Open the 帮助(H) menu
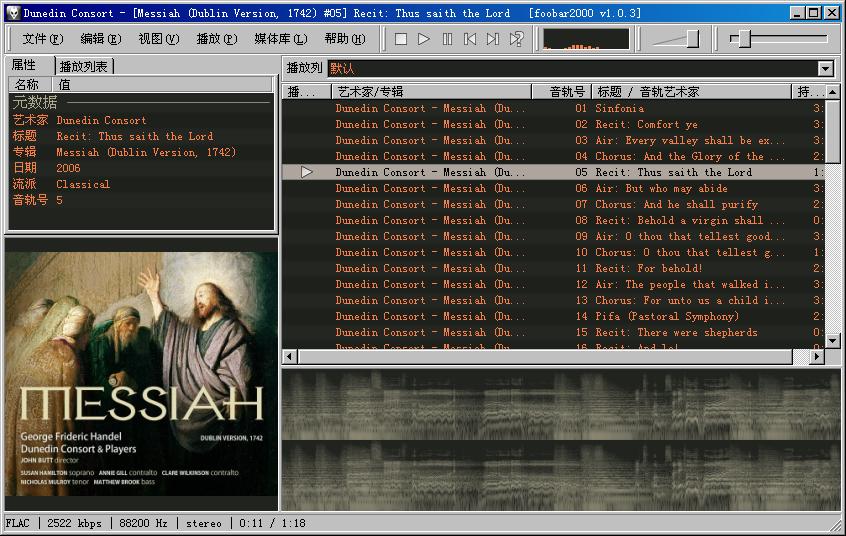Viewport: 846px width, 536px height. (345, 39)
